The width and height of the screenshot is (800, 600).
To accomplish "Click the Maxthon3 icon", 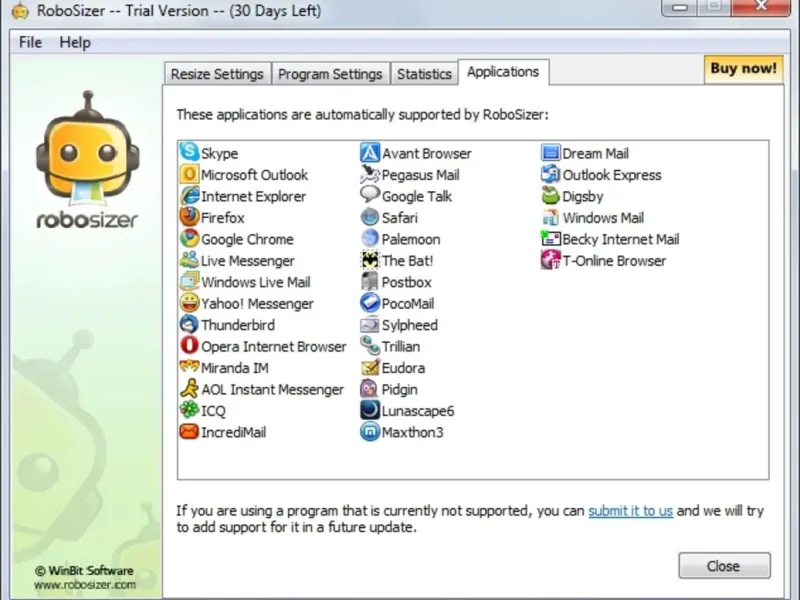I will point(370,431).
